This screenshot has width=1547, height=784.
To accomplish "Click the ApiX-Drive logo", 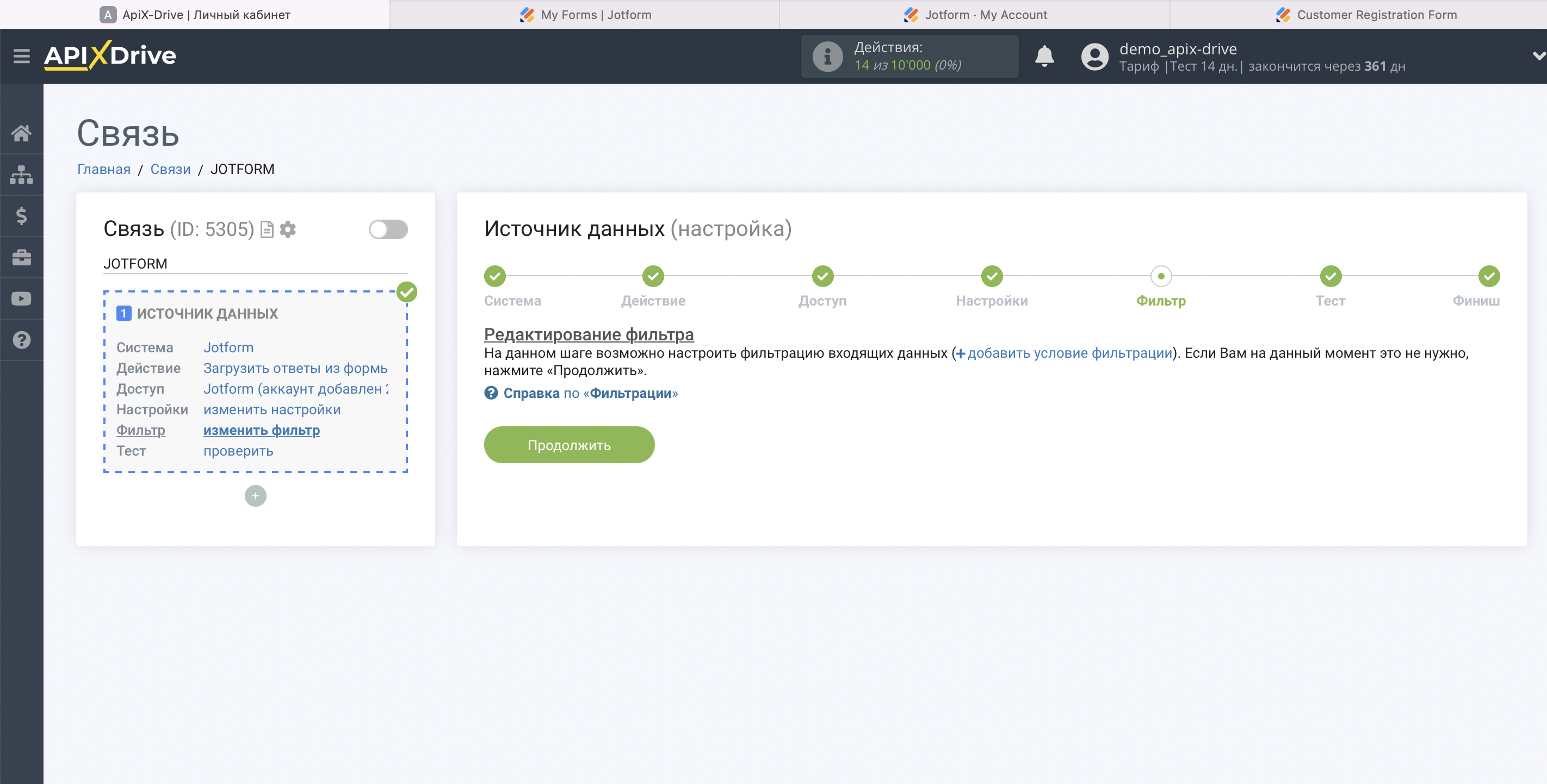I will (110, 56).
